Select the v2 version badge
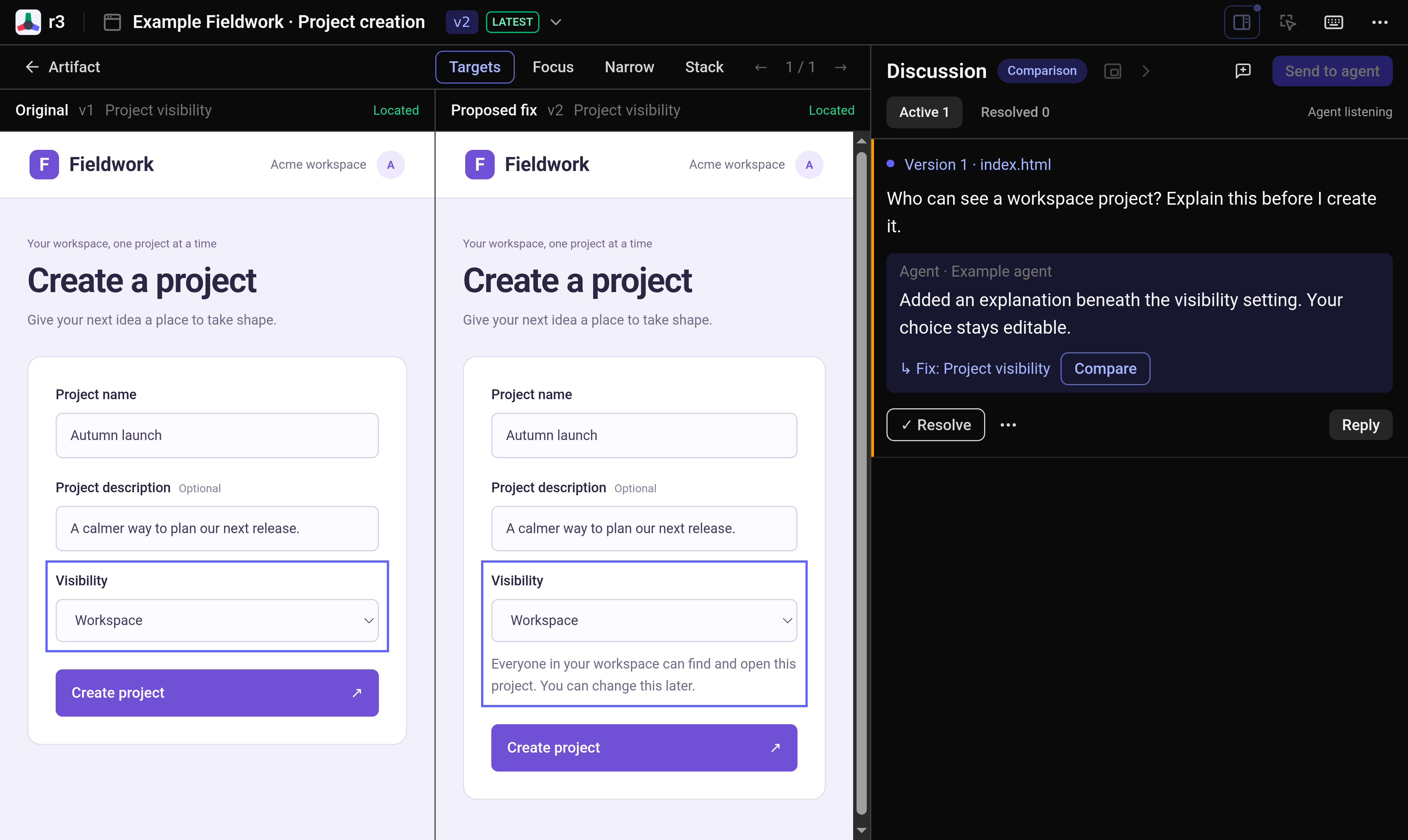The height and width of the screenshot is (840, 1408). coord(462,22)
